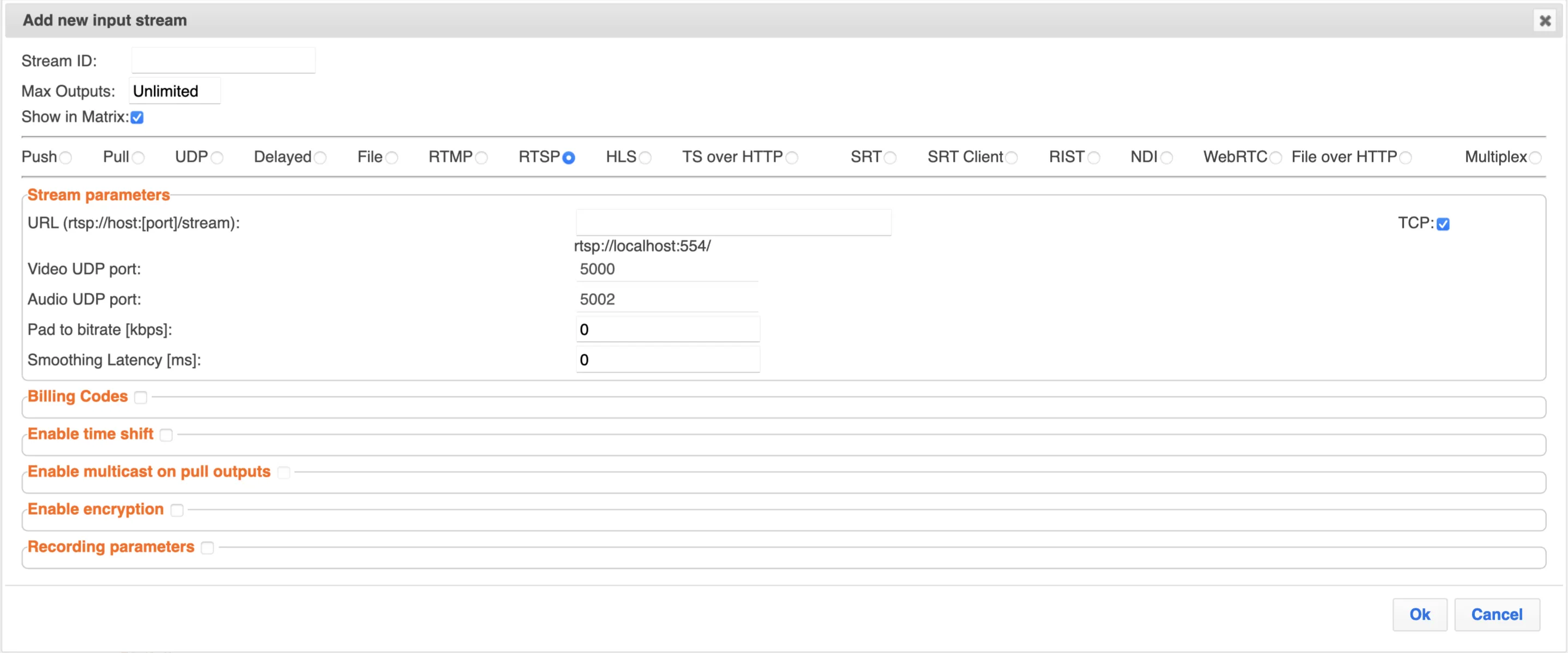Viewport: 1568px width, 653px height.
Task: Click the Max Outputs field showing Unlimited
Action: (175, 91)
